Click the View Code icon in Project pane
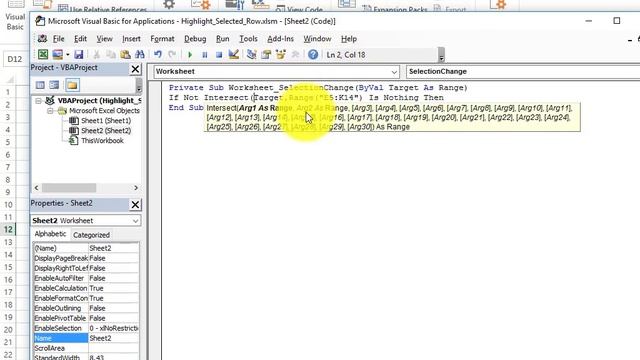The image size is (640, 360). click(40, 85)
